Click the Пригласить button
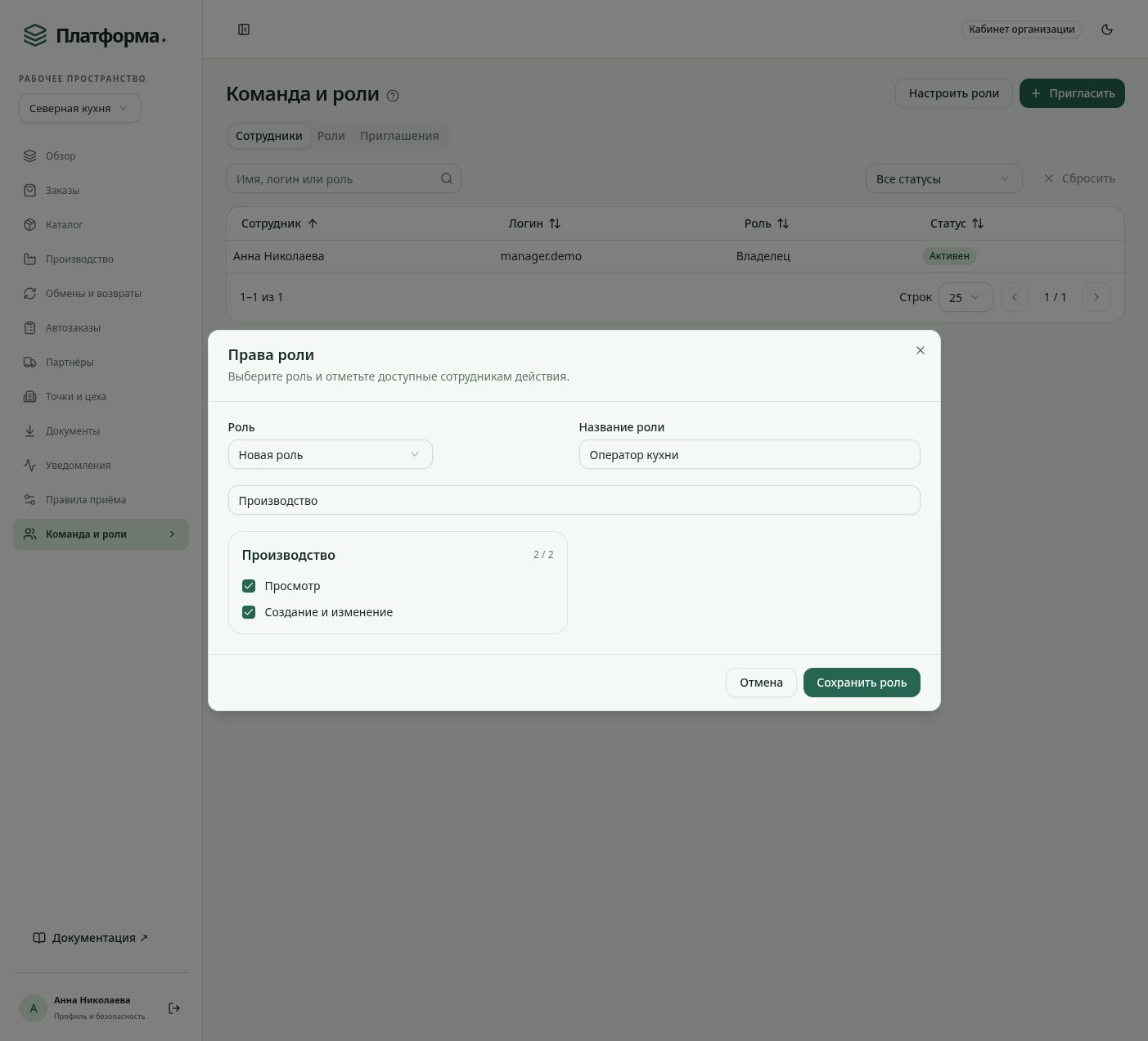Image resolution: width=1148 pixels, height=1041 pixels. tap(1072, 93)
